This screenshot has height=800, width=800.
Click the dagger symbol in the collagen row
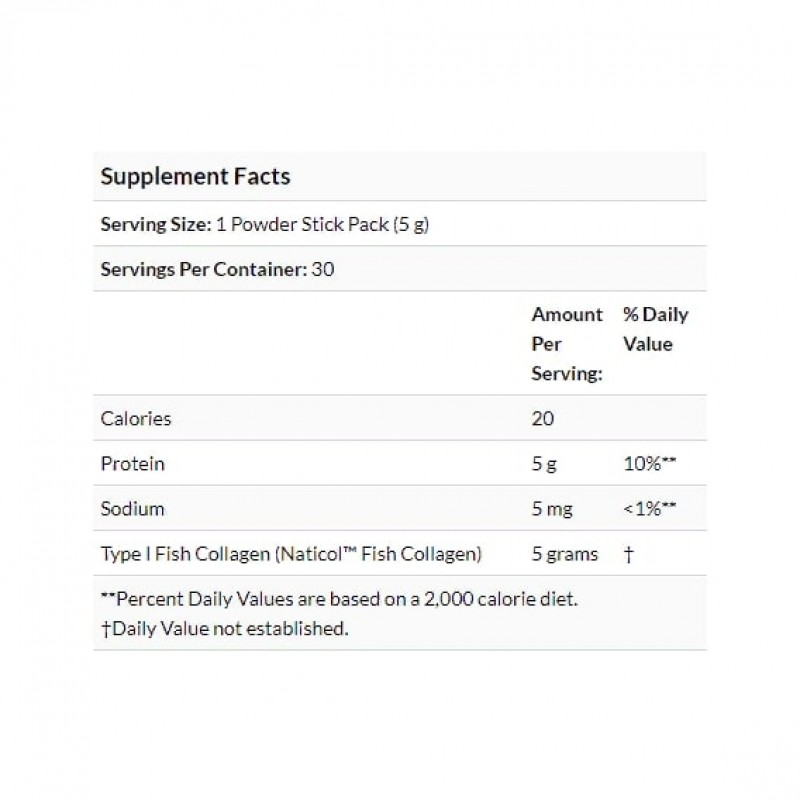click(628, 554)
